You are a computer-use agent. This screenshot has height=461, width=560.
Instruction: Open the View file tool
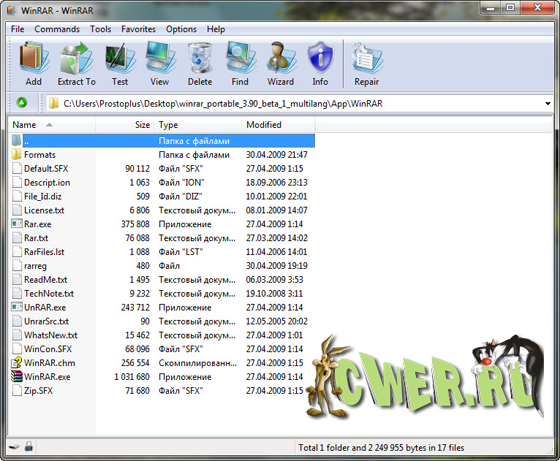click(160, 64)
